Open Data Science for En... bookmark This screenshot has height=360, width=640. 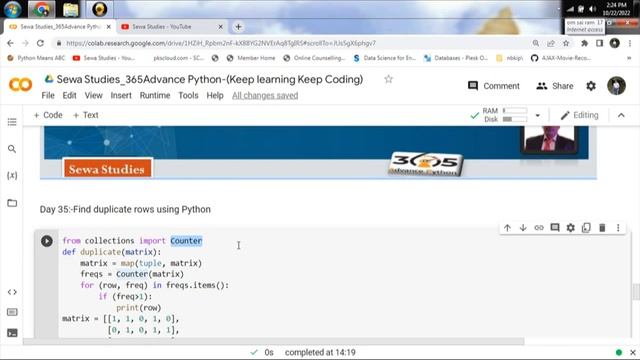pos(384,58)
